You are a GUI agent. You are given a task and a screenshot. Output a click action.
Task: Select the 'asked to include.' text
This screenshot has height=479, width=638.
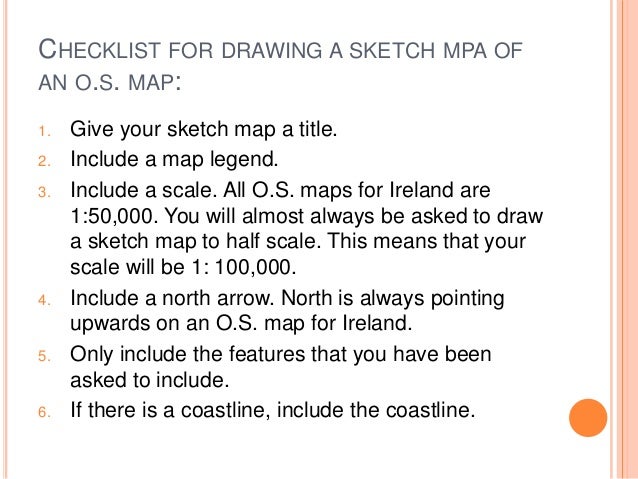tap(150, 380)
